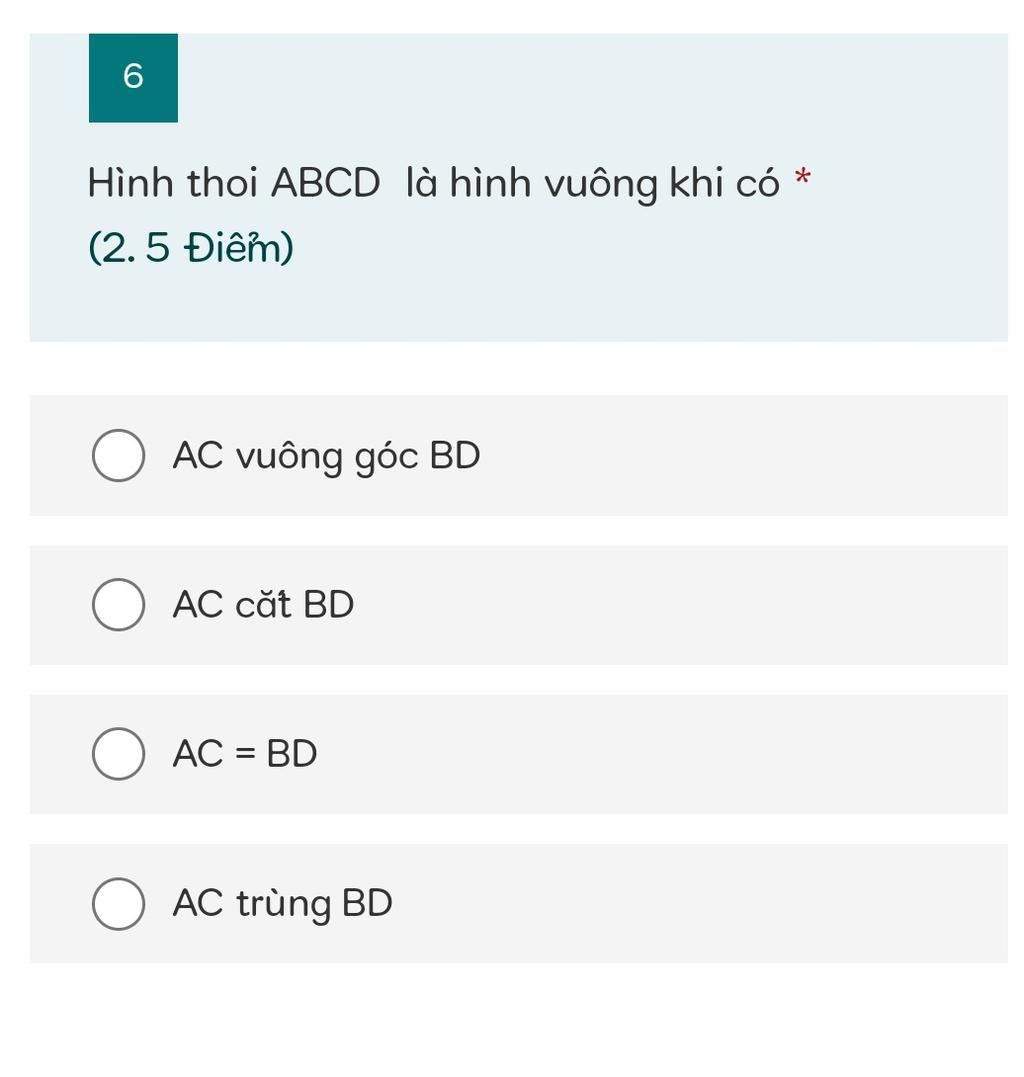Click the "AC = BD" answer label
Image resolution: width=1024 pixels, height=1077 pixels.
[x=244, y=753]
